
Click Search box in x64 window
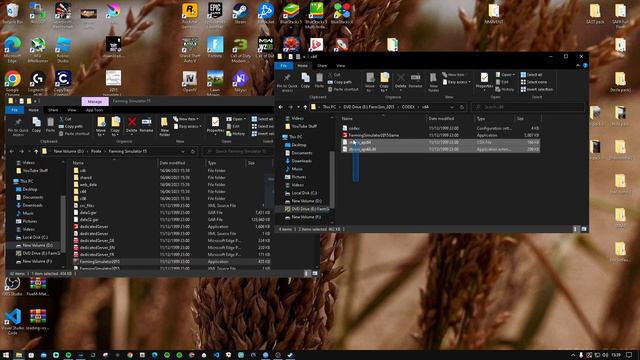tap(528, 107)
